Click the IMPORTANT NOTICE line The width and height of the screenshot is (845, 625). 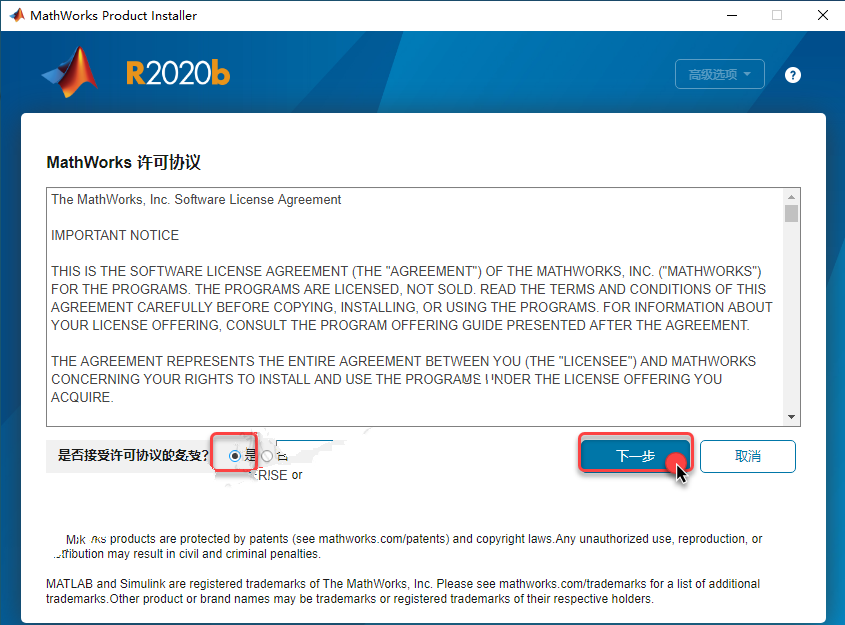tap(115, 235)
